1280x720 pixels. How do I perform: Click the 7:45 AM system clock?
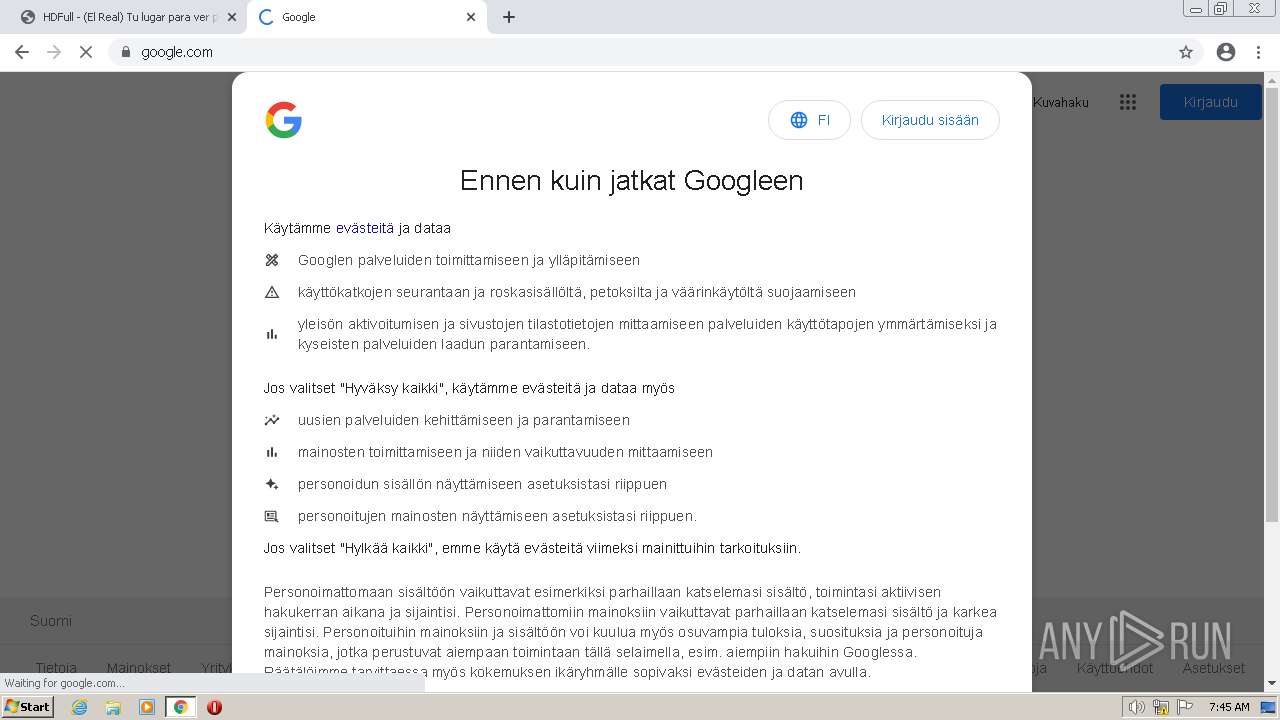point(1229,707)
